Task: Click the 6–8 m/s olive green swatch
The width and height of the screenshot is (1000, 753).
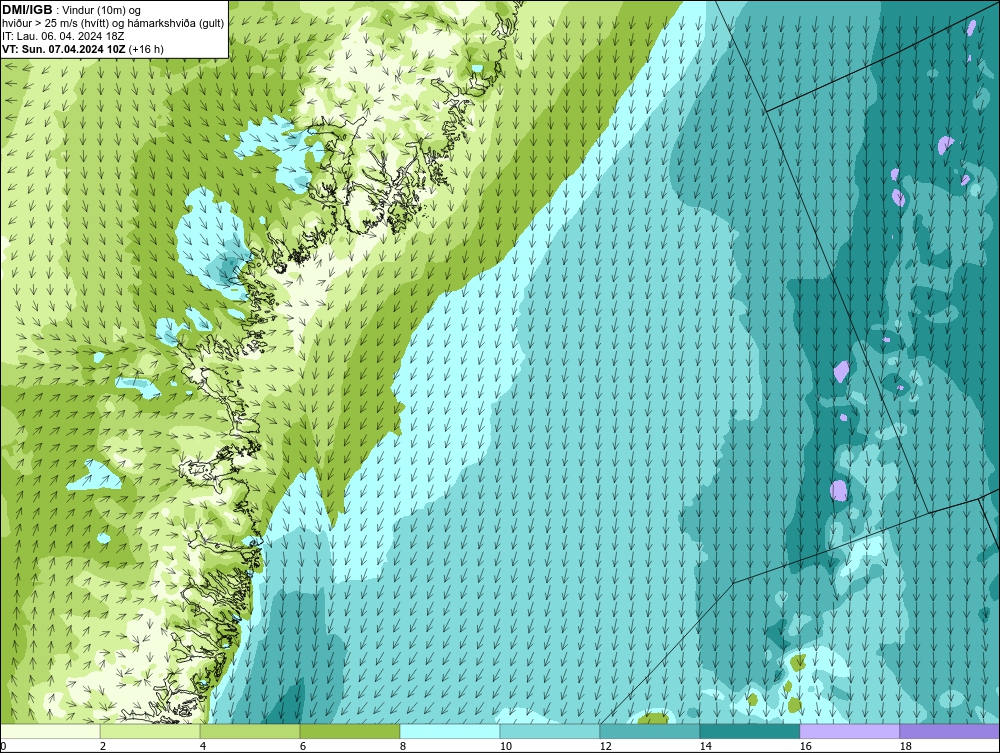Action: point(350,731)
